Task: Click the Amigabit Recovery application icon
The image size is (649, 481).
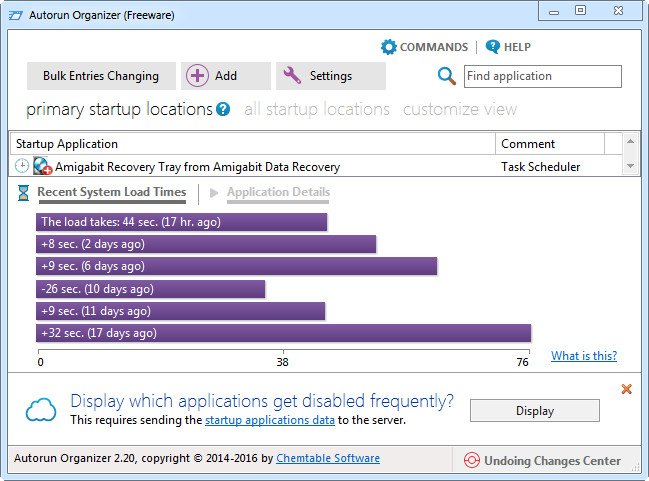Action: point(43,167)
